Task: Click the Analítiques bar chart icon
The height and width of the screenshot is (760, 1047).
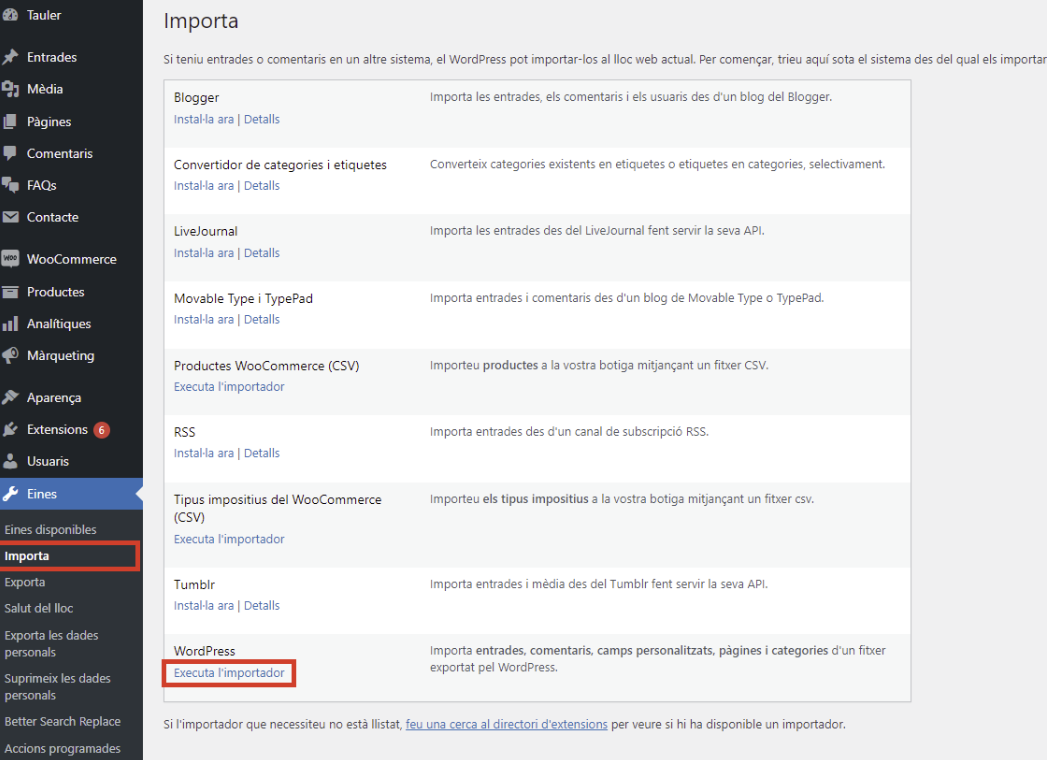Action: point(10,324)
